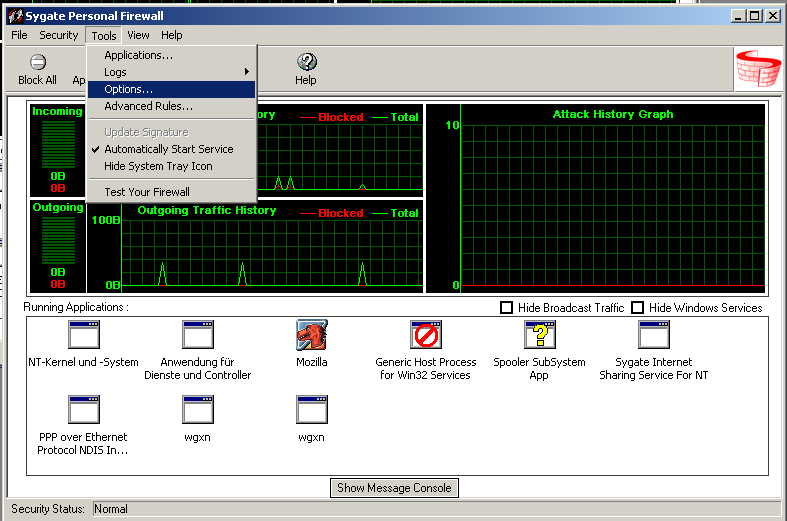Select the Mozilla application icon
The height and width of the screenshot is (521, 787).
point(312,335)
